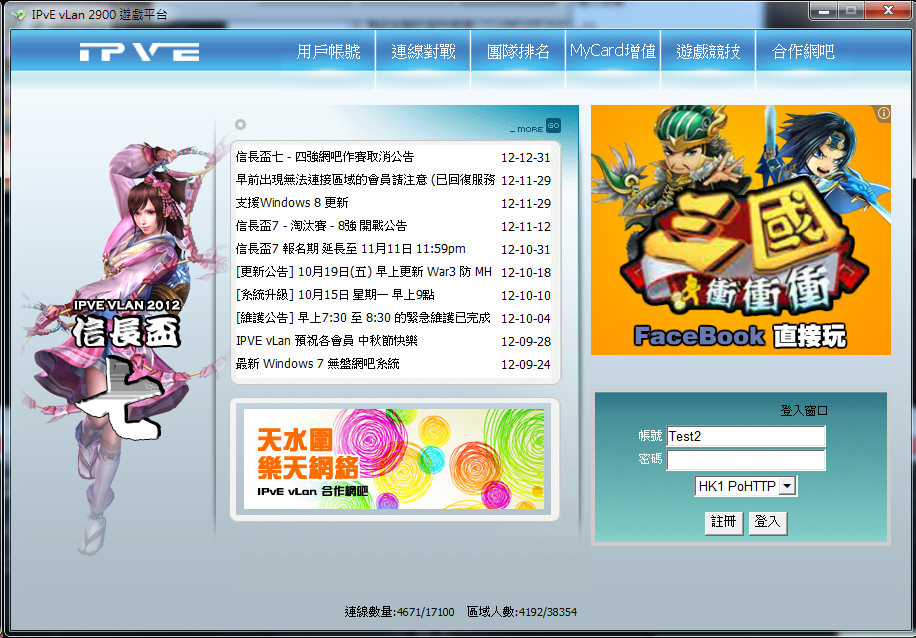Open the 遊戲競技 menu tab
Viewport: 916px width, 638px height.
pyautogui.click(x=708, y=51)
